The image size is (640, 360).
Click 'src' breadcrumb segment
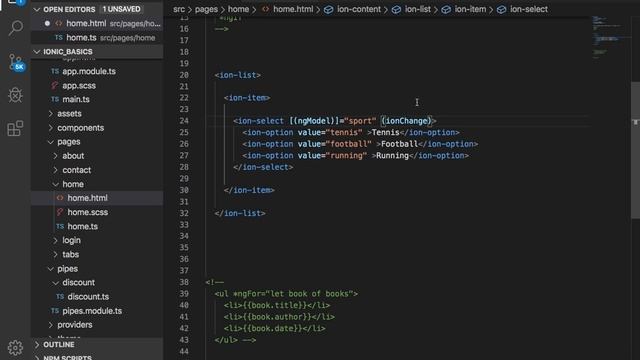coord(179,9)
